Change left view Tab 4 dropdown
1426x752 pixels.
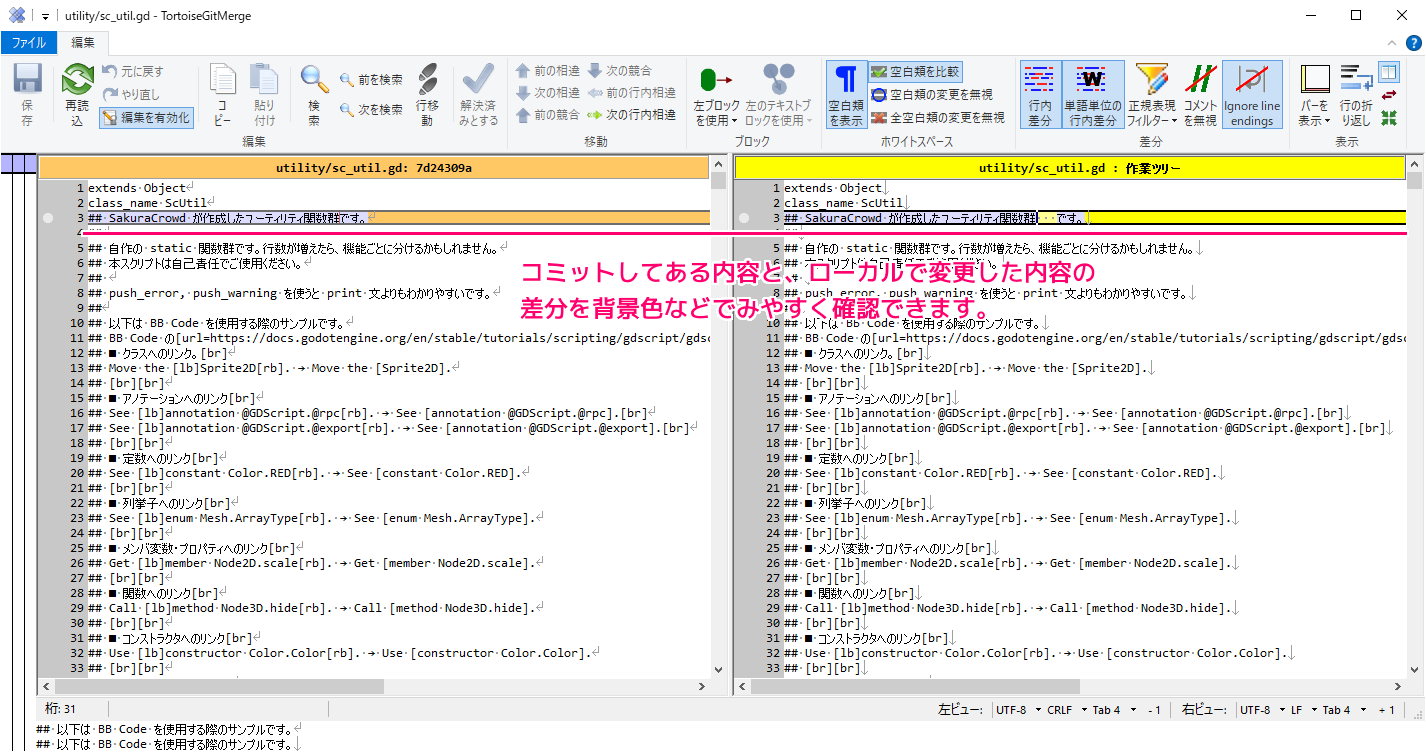[1112, 710]
